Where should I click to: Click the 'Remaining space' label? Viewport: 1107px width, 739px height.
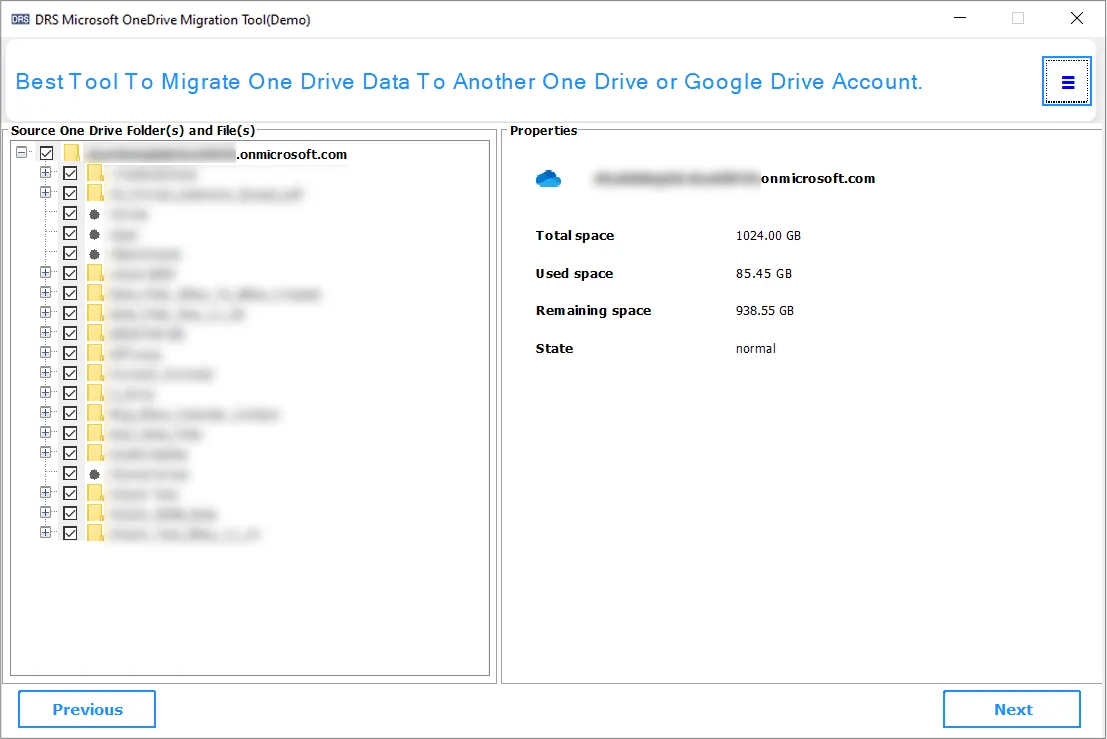[593, 311]
